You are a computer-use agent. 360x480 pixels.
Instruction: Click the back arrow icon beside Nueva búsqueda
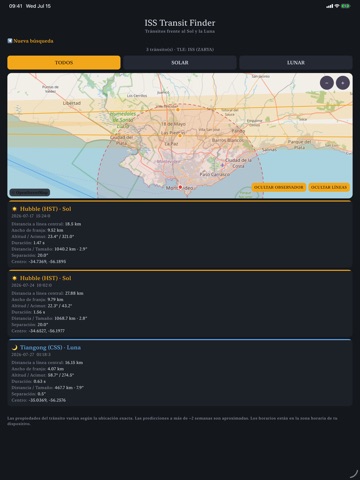coord(10,41)
